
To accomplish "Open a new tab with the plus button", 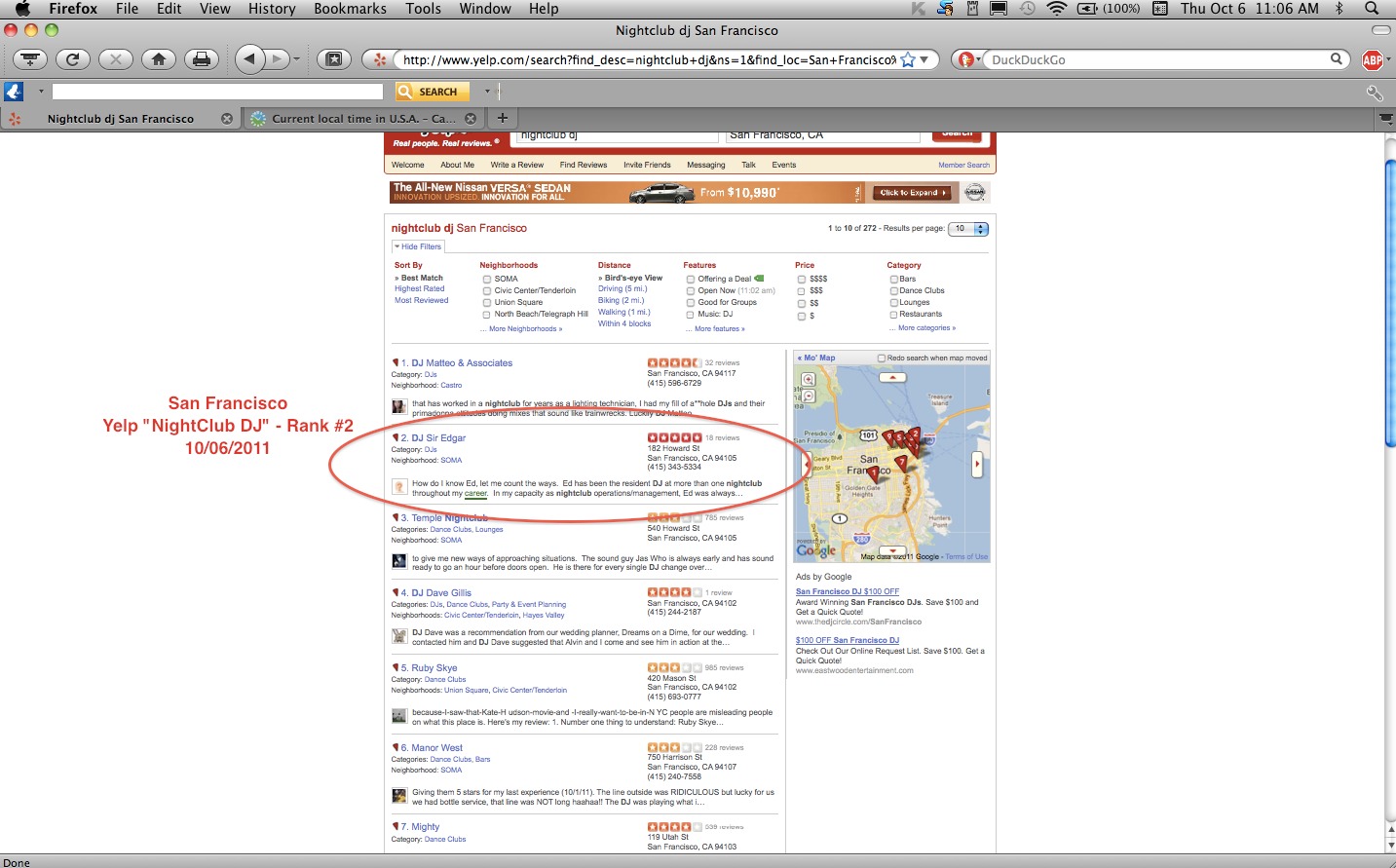I will click(x=503, y=118).
